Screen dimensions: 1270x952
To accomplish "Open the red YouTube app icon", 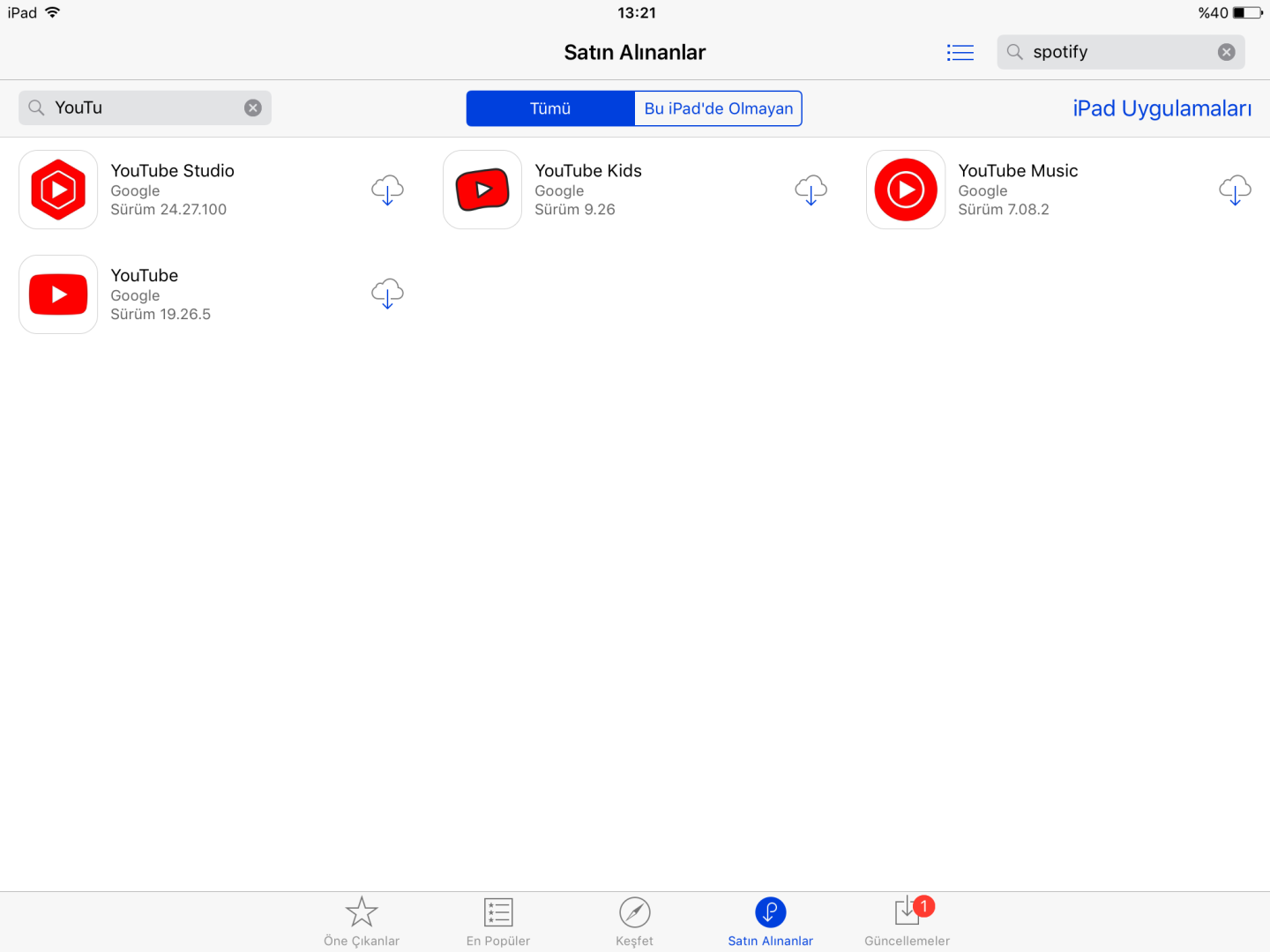I will coord(58,294).
